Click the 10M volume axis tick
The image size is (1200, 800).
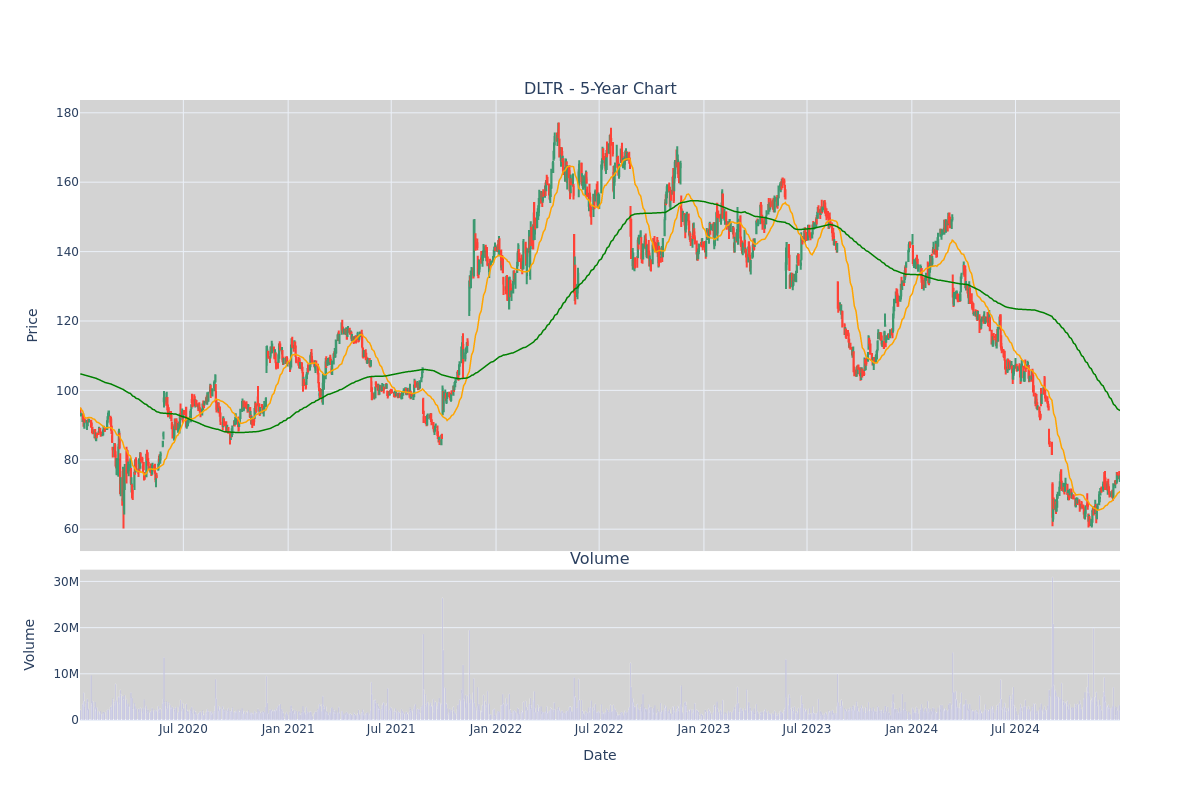[66, 674]
